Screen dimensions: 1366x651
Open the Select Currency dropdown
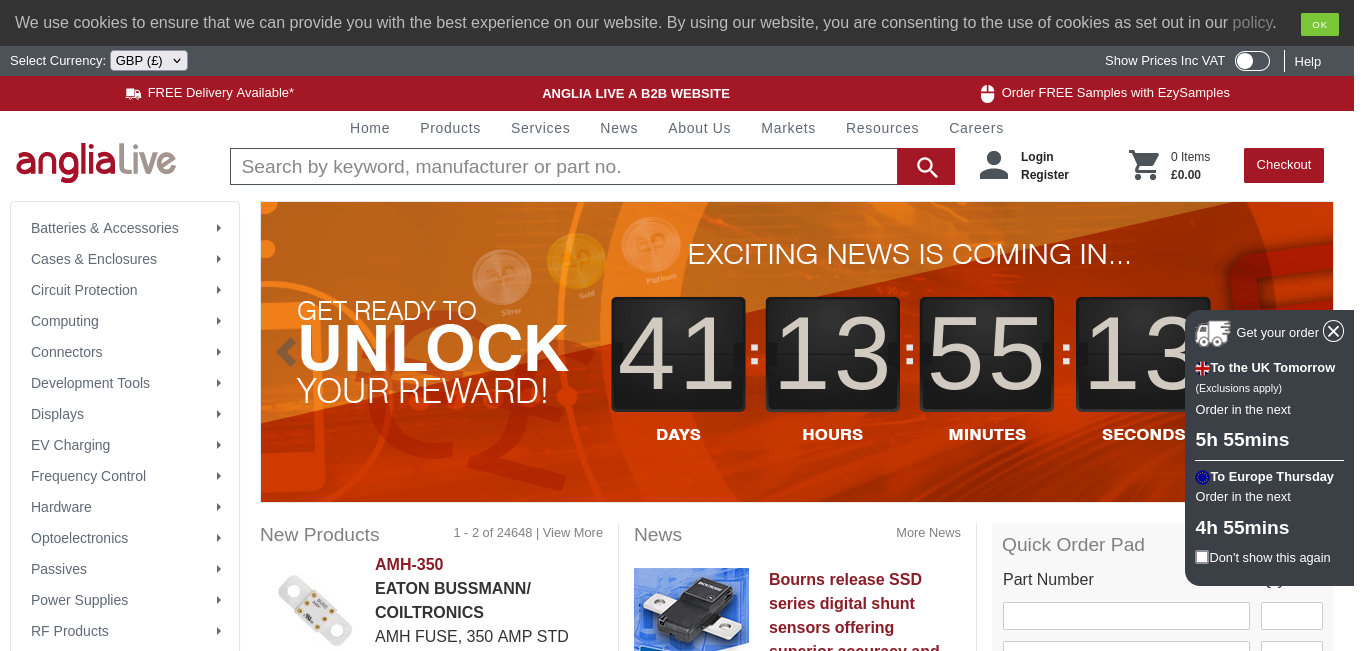coord(149,61)
